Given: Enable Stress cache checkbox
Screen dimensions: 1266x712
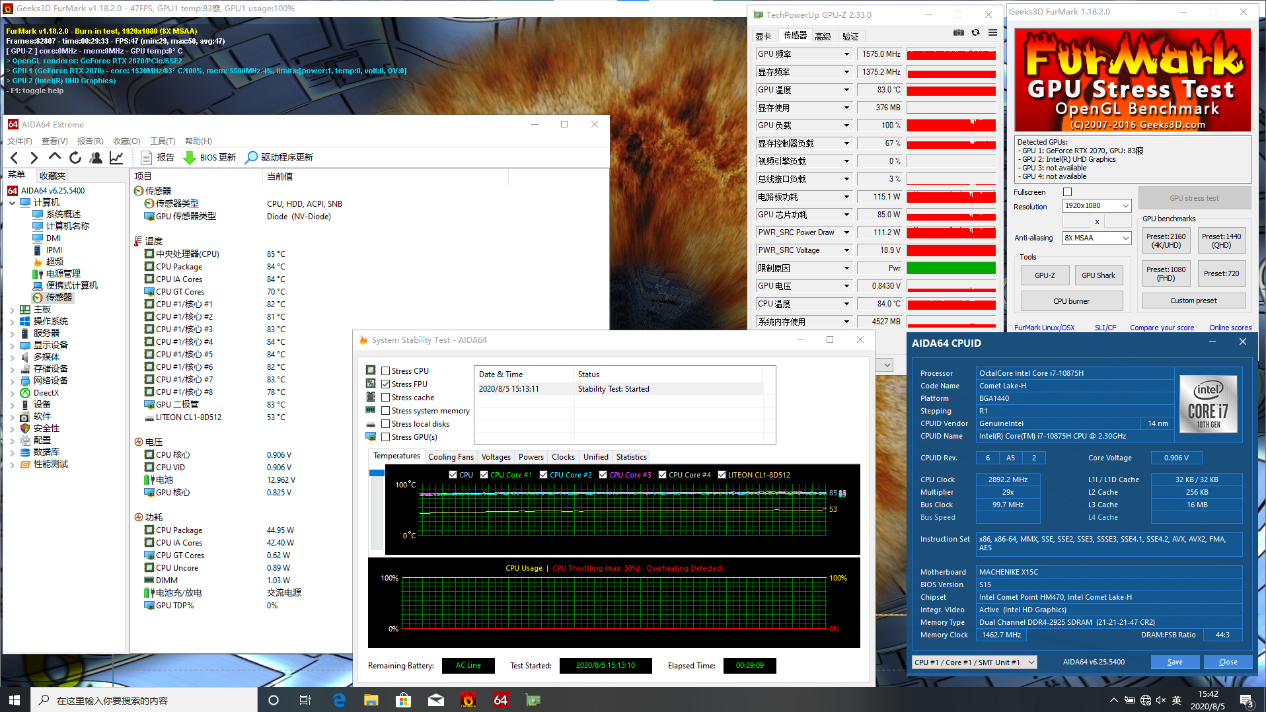Looking at the screenshot, I should (x=386, y=397).
